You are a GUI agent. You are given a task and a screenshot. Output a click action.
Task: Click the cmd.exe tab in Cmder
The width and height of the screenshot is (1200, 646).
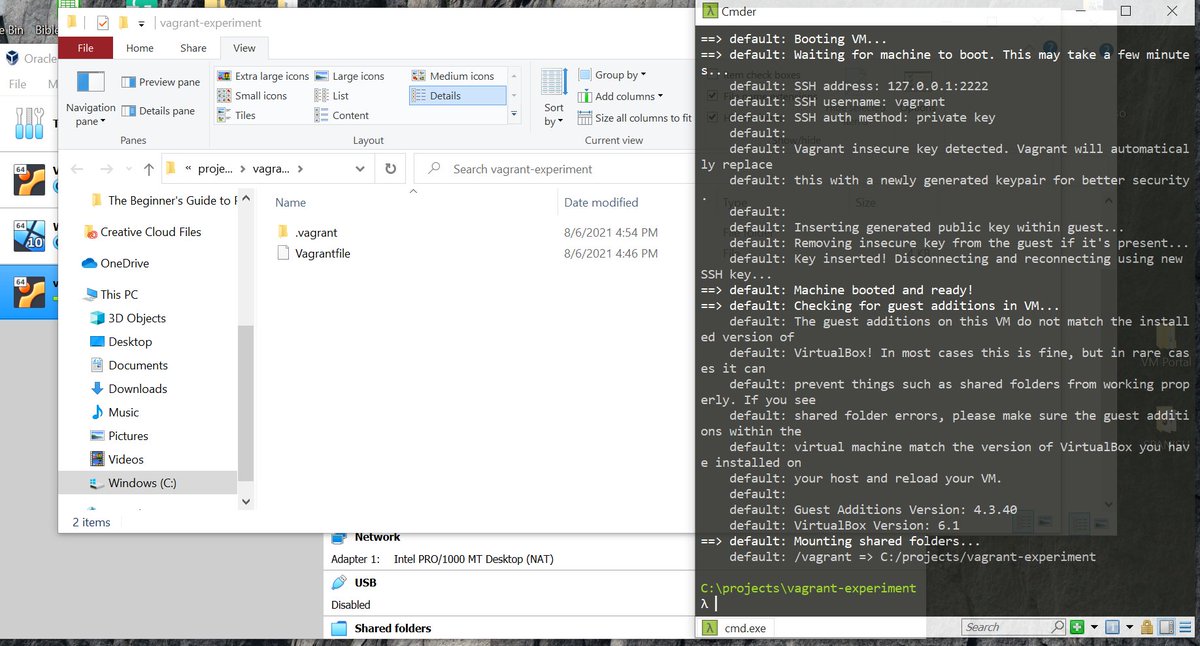pos(735,627)
